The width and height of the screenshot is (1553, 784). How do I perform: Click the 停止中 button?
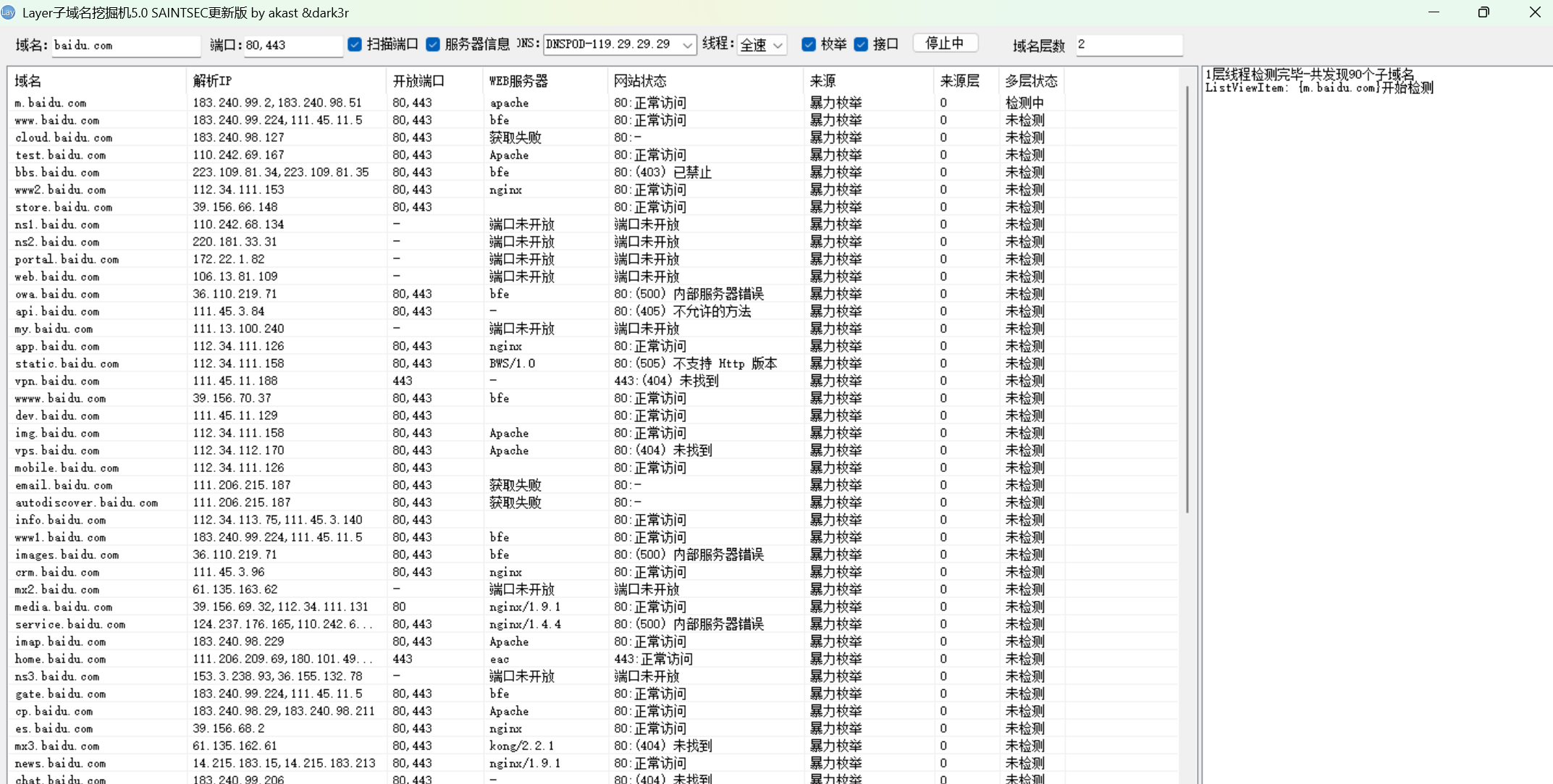click(945, 43)
